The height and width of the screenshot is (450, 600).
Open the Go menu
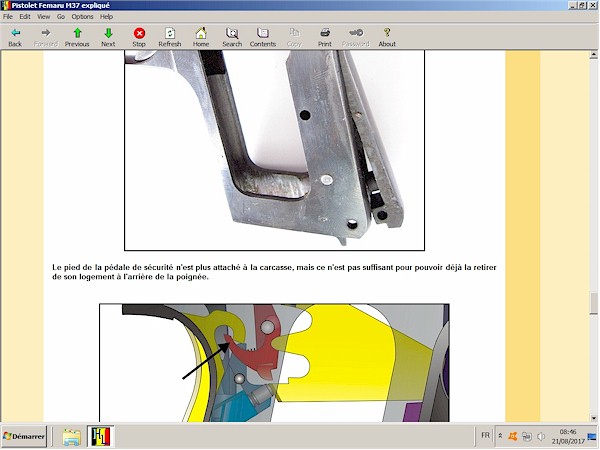(x=61, y=16)
